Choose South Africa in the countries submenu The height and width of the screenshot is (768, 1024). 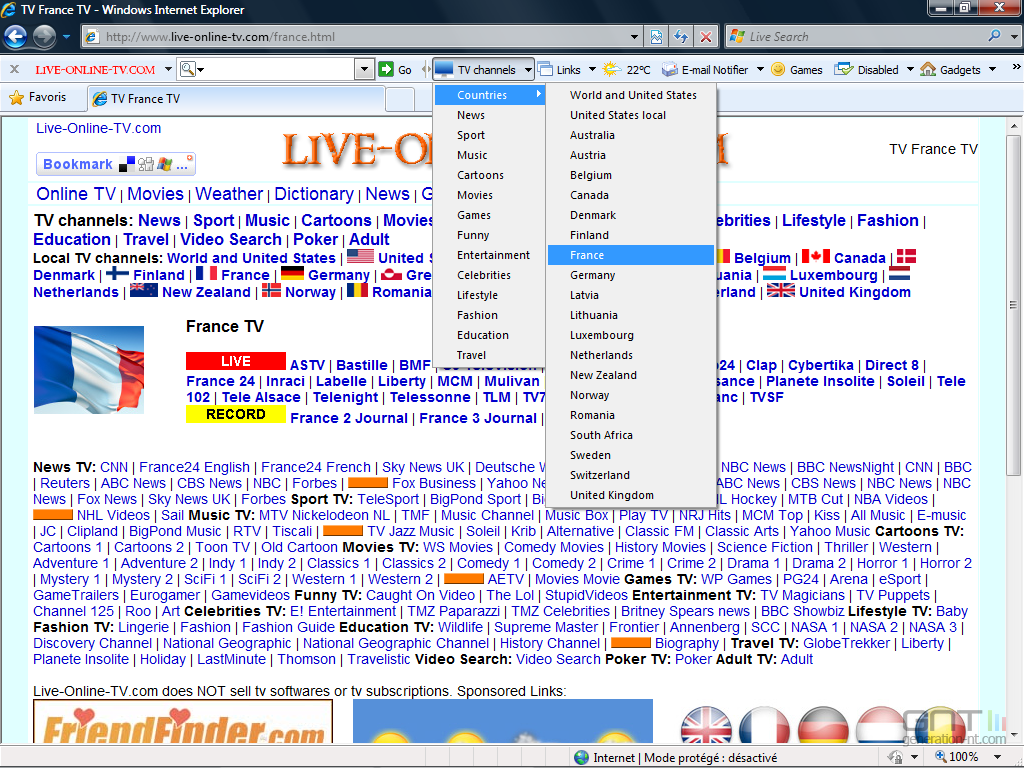pyautogui.click(x=631, y=435)
